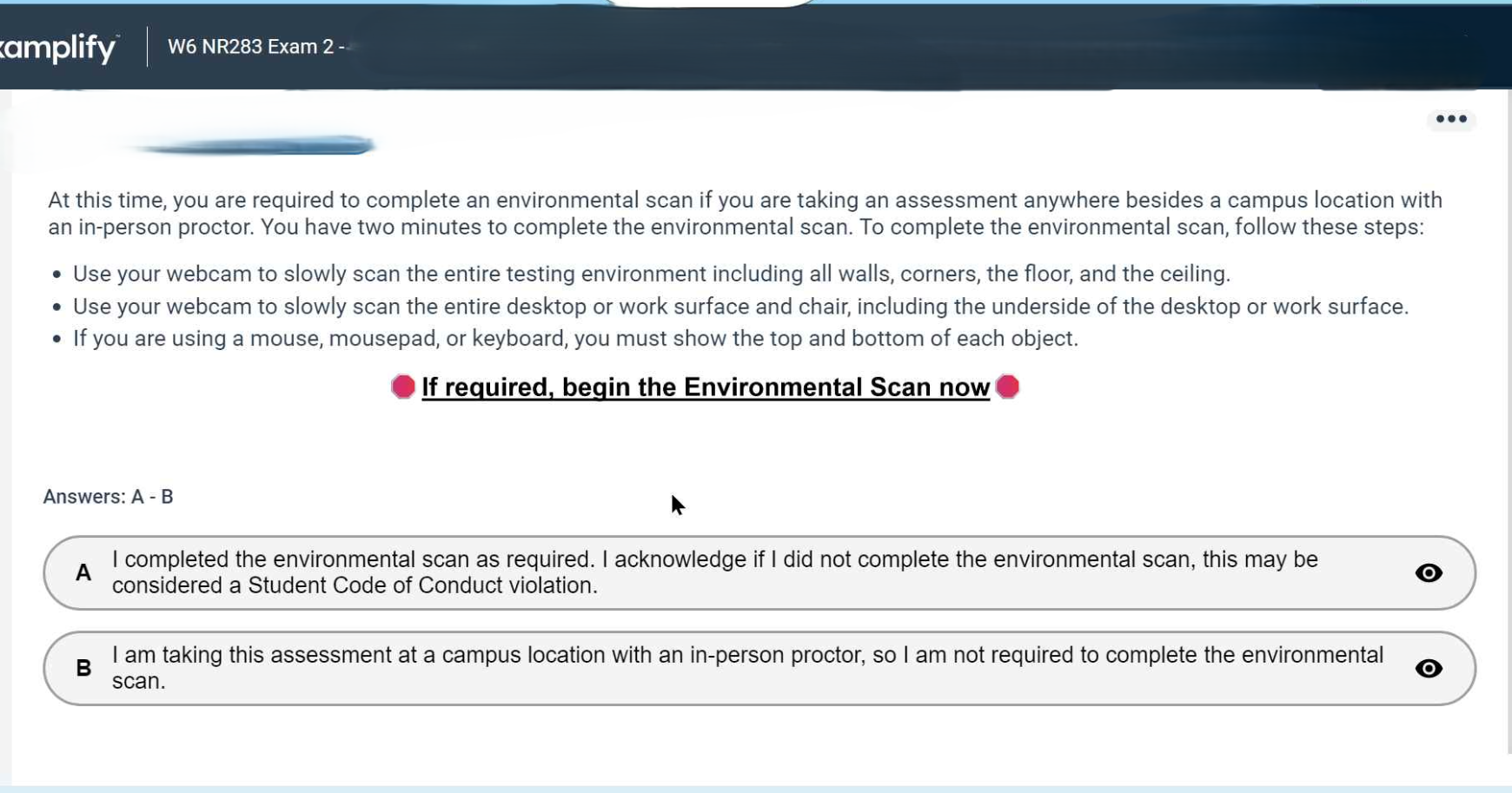
Task: Click the "Answers: A - B" label
Action: click(x=109, y=497)
